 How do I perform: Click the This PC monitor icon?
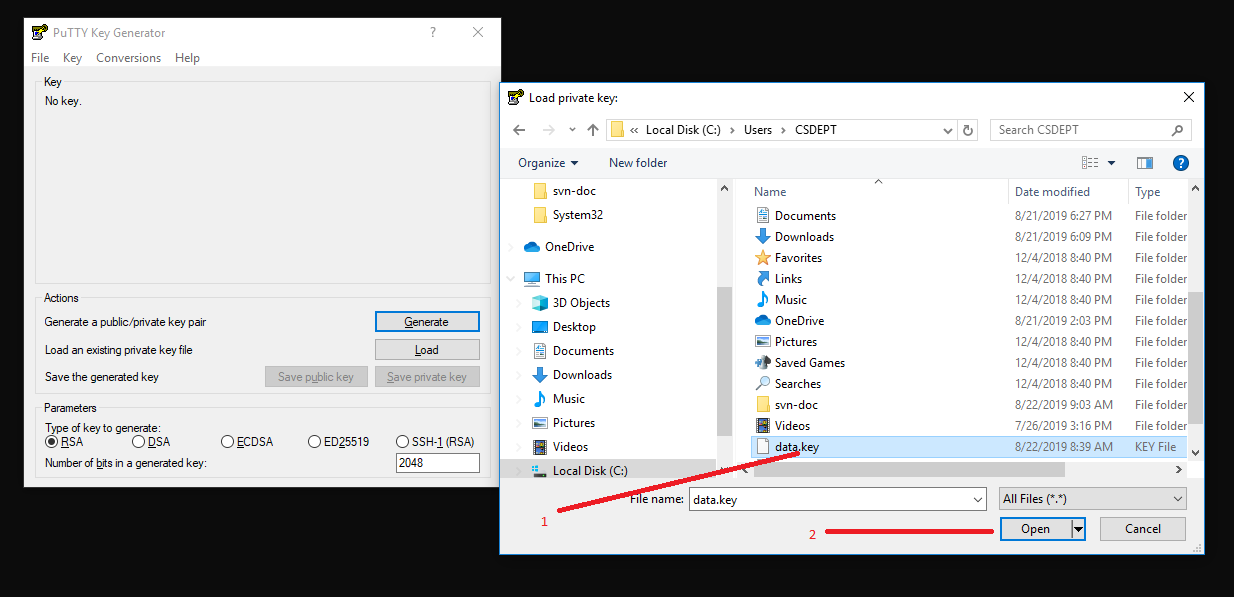click(x=532, y=279)
